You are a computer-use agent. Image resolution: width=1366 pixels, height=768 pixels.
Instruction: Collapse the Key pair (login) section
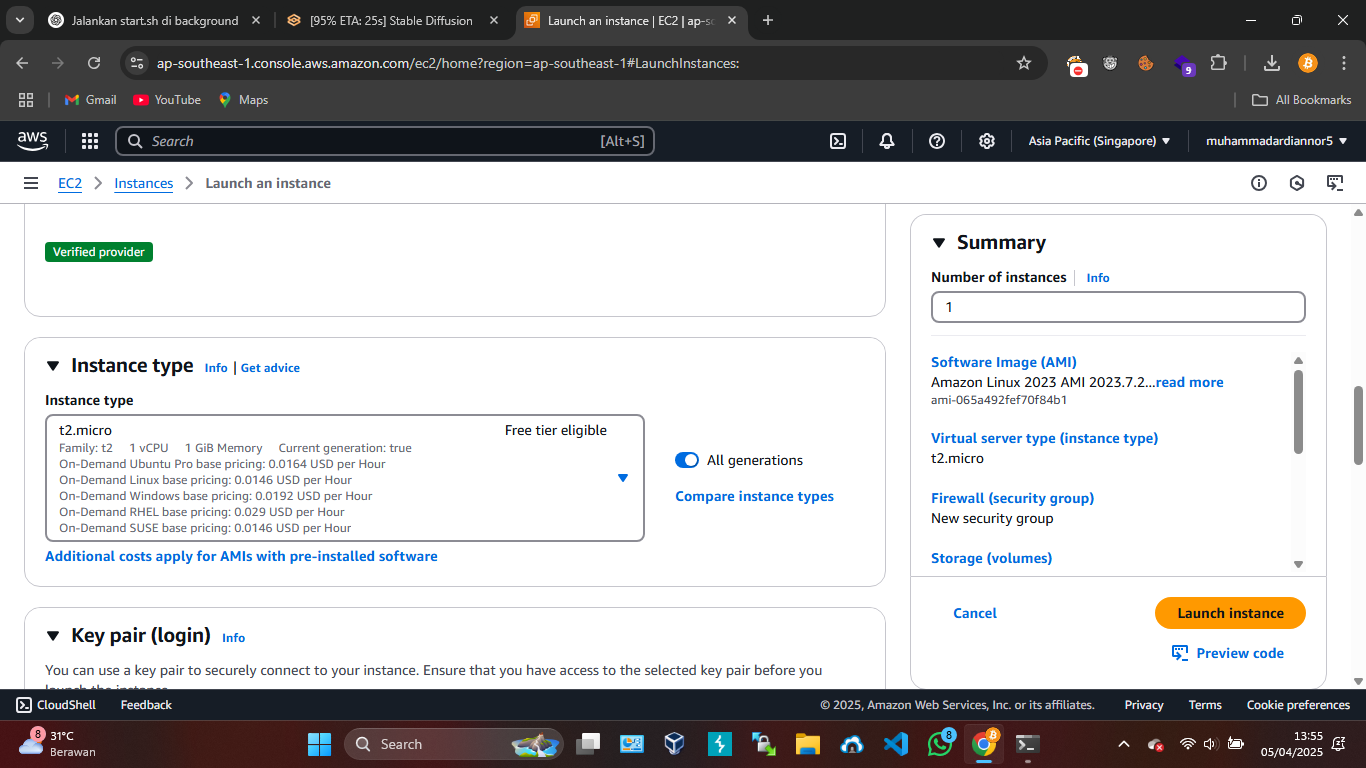[x=53, y=636]
